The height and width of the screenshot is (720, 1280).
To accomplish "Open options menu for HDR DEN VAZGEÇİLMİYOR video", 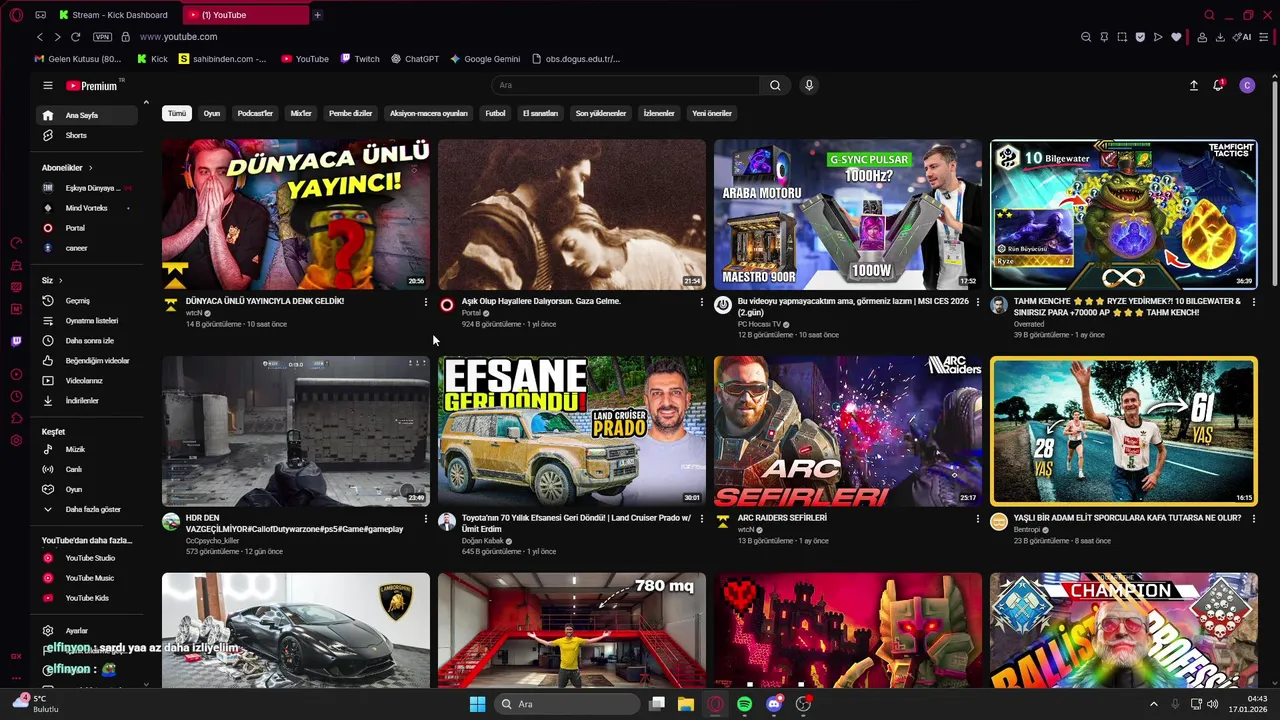I will (425, 519).
